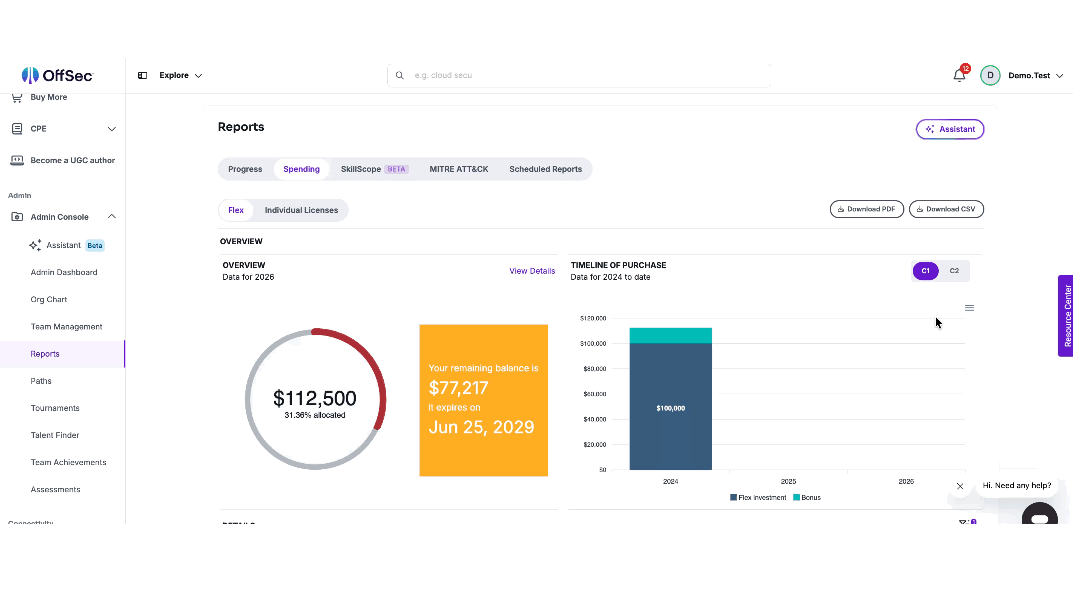The image size is (1080, 608).
Task: Open the chat widget bubble
Action: [x=1039, y=514]
